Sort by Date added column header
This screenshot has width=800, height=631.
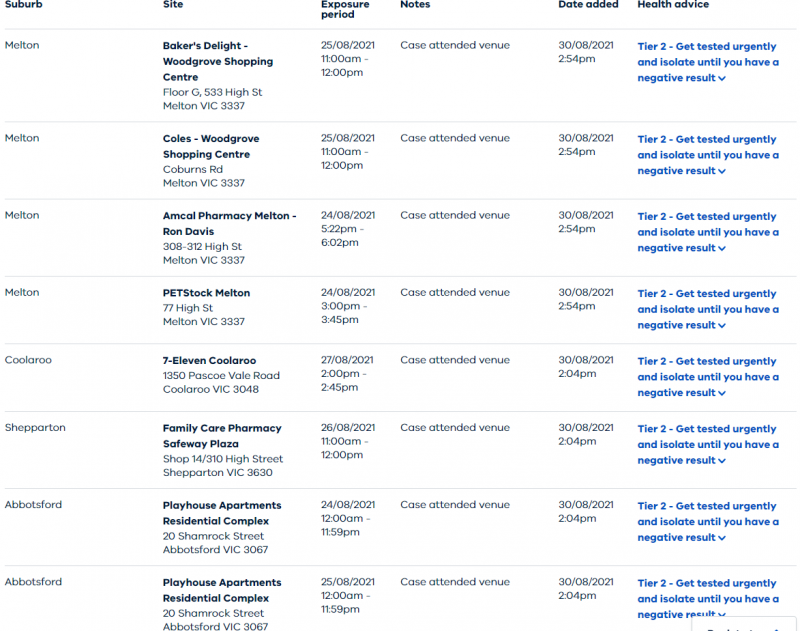tap(588, 5)
